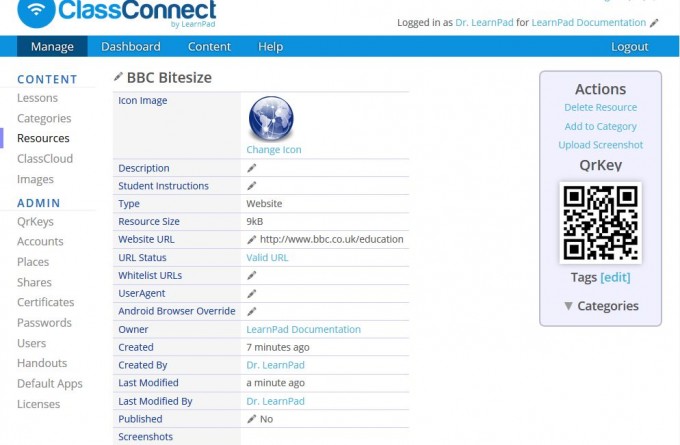Expand the Categories disclosure triangle
Viewport: 680px width, 445px height.
pyautogui.click(x=569, y=306)
